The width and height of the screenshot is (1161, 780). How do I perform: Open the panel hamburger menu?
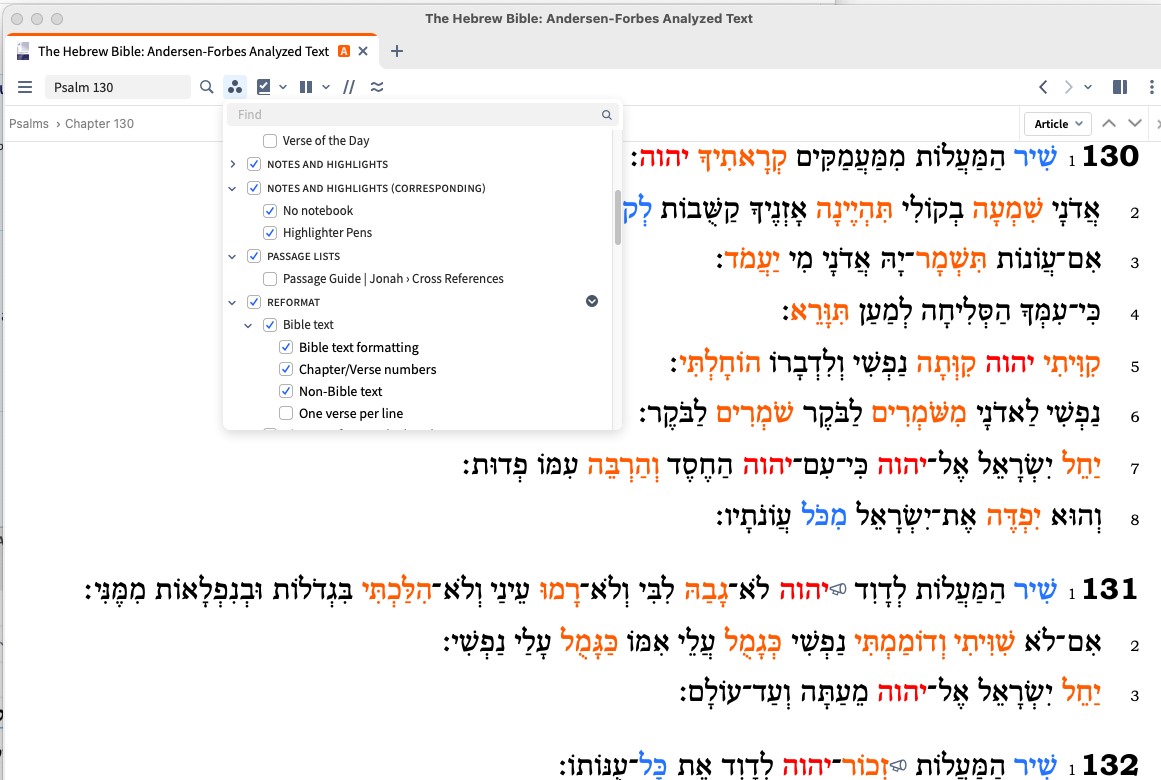coord(25,87)
